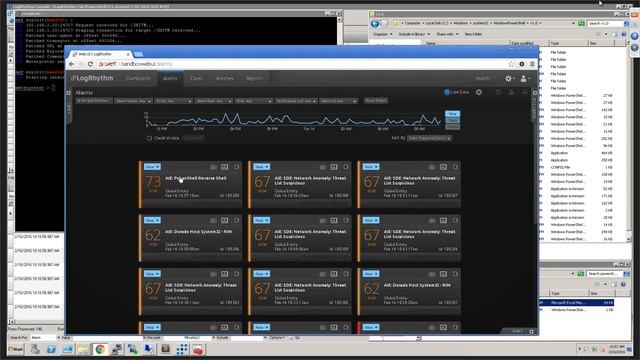
Task: Expand the left side panel of the Alarms page
Action: pos(68,93)
